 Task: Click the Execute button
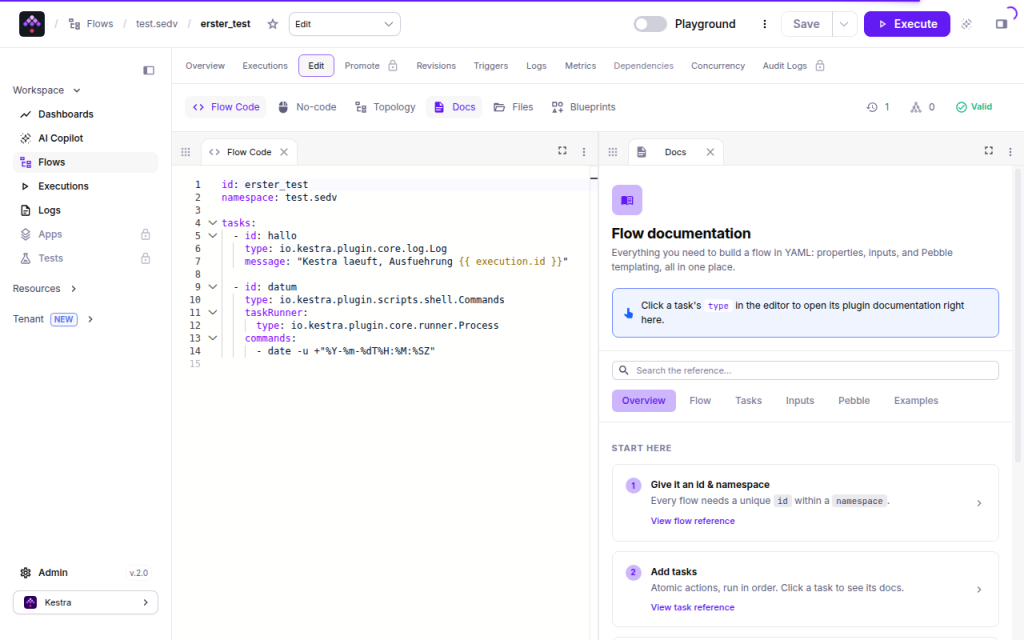tap(907, 24)
